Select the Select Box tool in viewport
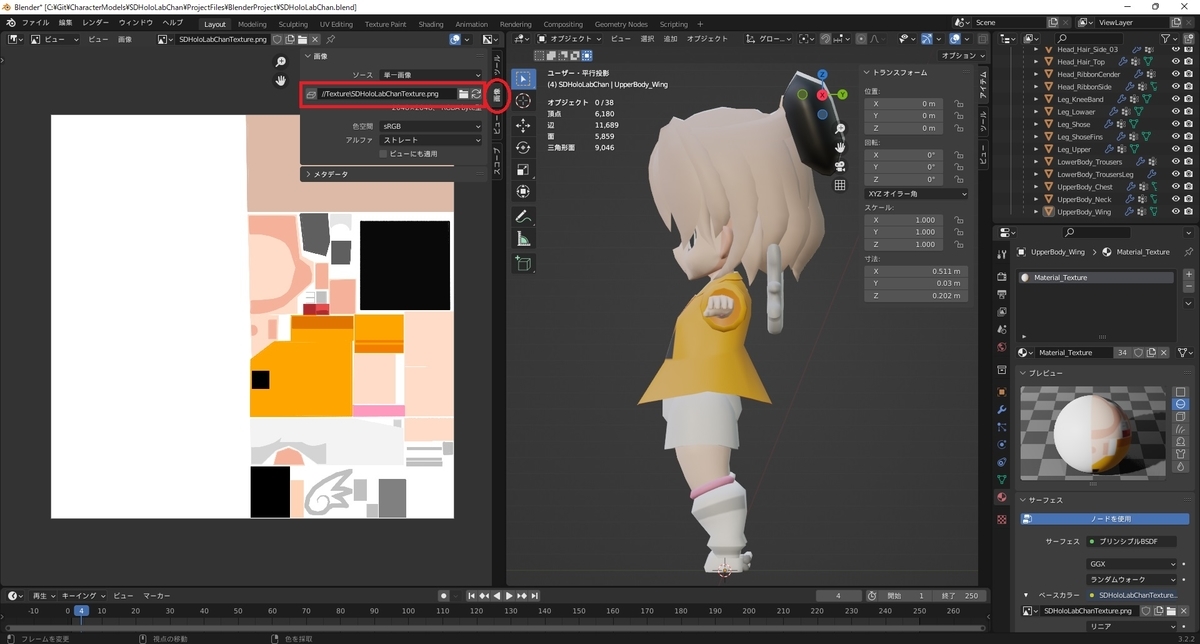1200x644 pixels. (522, 79)
